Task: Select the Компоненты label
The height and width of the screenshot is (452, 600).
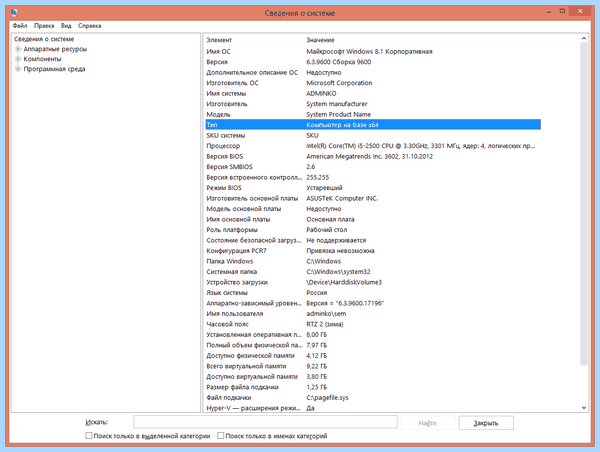Action: [x=42, y=59]
